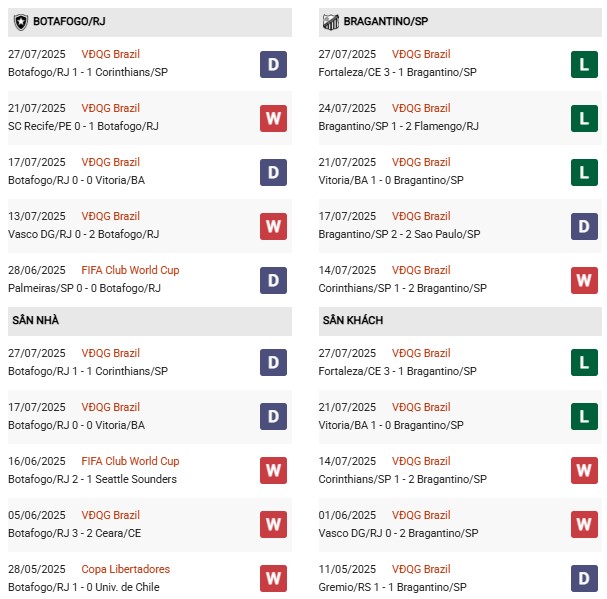Click the D result badge for Botafogo vs Corinthians

[x=273, y=64]
